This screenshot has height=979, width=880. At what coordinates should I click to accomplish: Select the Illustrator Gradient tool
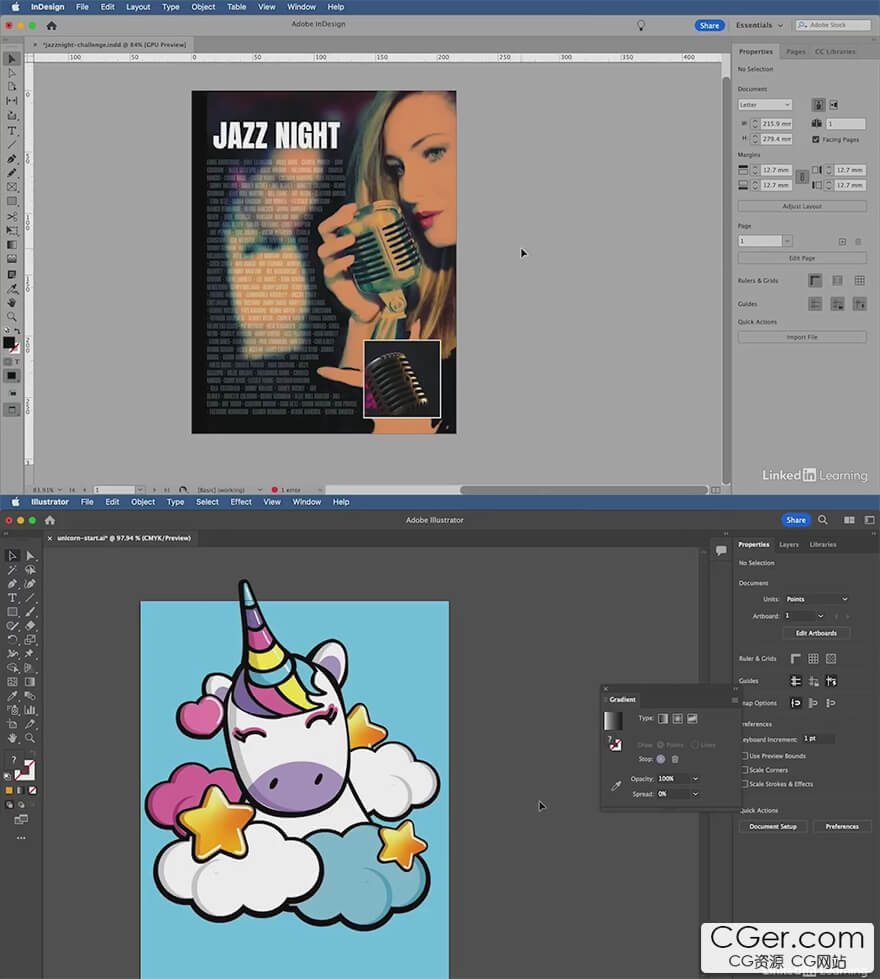point(30,682)
